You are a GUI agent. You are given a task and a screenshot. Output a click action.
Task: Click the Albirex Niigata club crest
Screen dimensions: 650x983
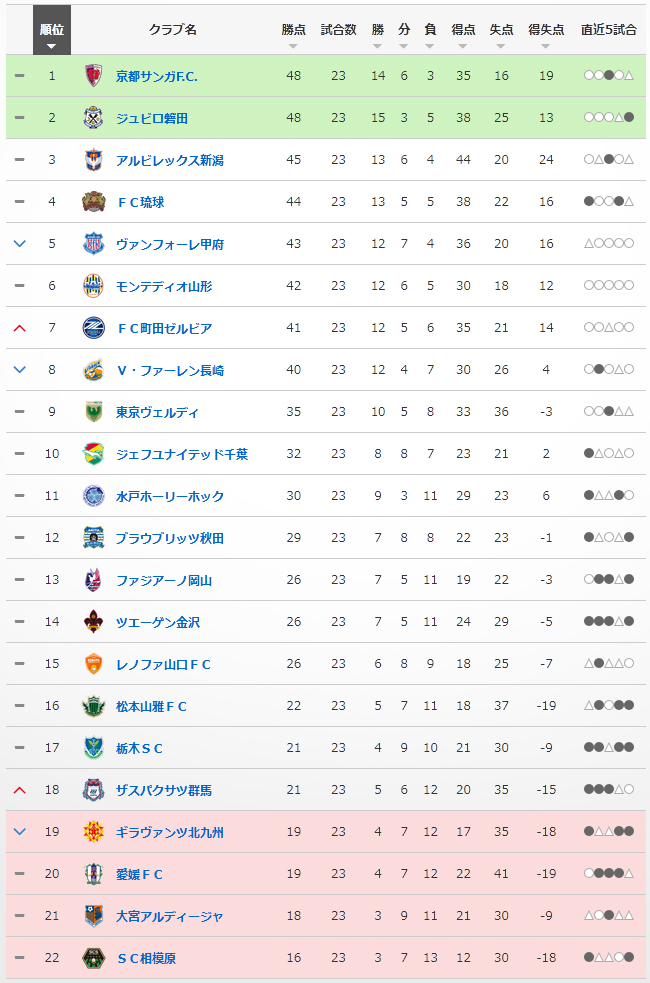coord(93,160)
